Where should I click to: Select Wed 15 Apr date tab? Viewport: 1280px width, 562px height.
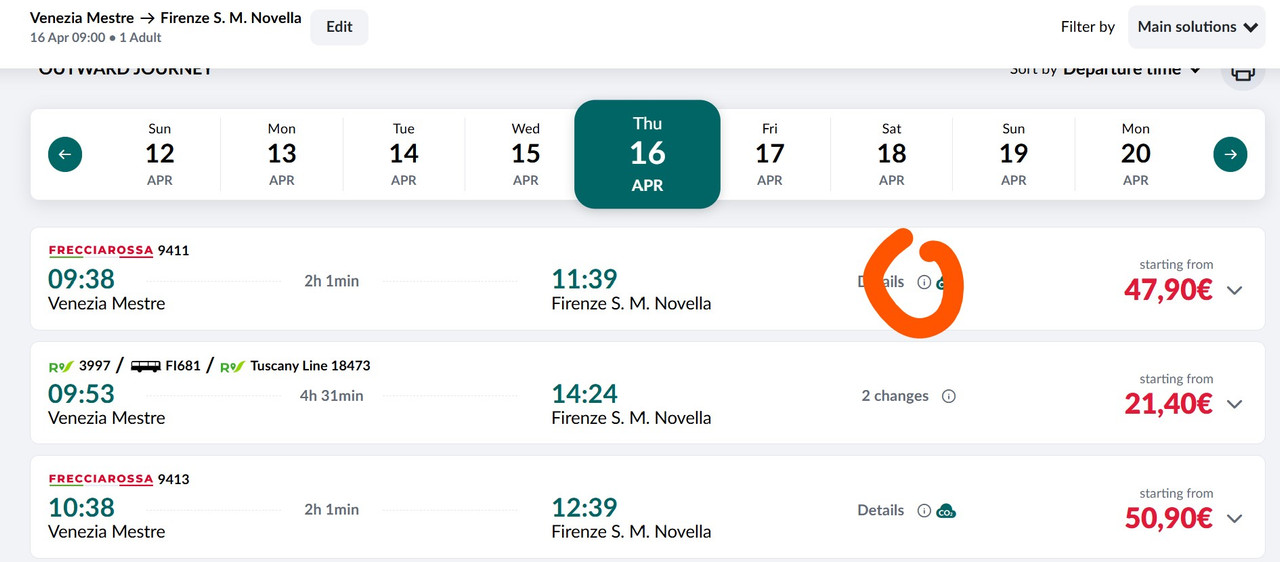526,154
